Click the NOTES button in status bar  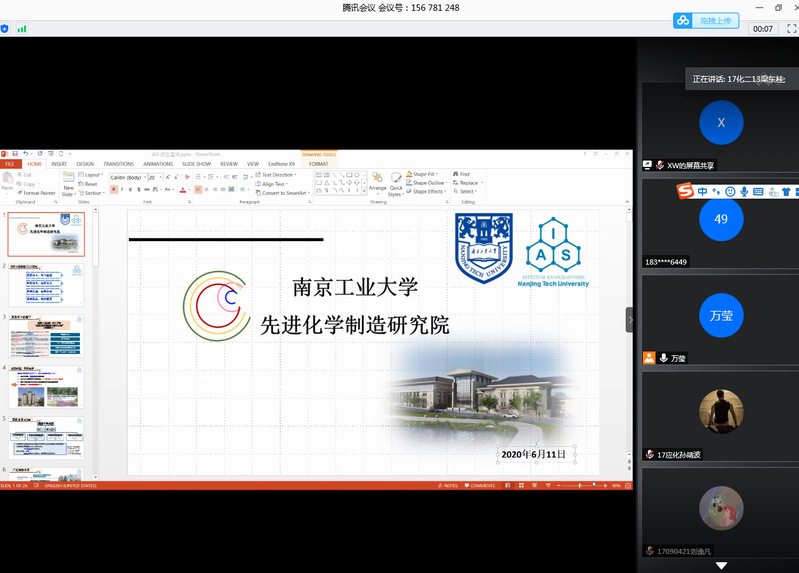coord(448,485)
